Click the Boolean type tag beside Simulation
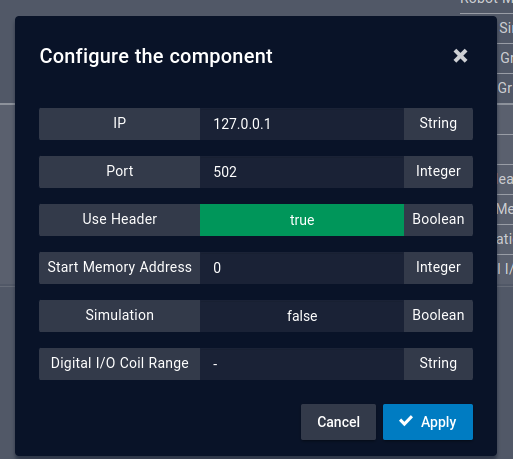Image resolution: width=513 pixels, height=459 pixels. [438, 316]
